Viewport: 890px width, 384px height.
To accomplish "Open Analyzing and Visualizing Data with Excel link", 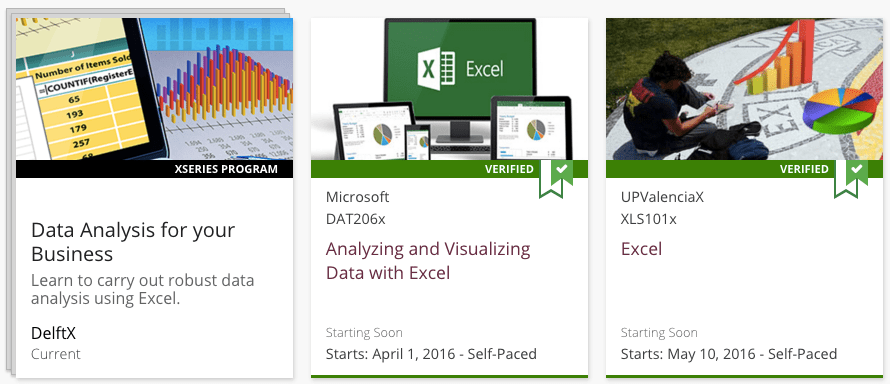I will click(428, 261).
